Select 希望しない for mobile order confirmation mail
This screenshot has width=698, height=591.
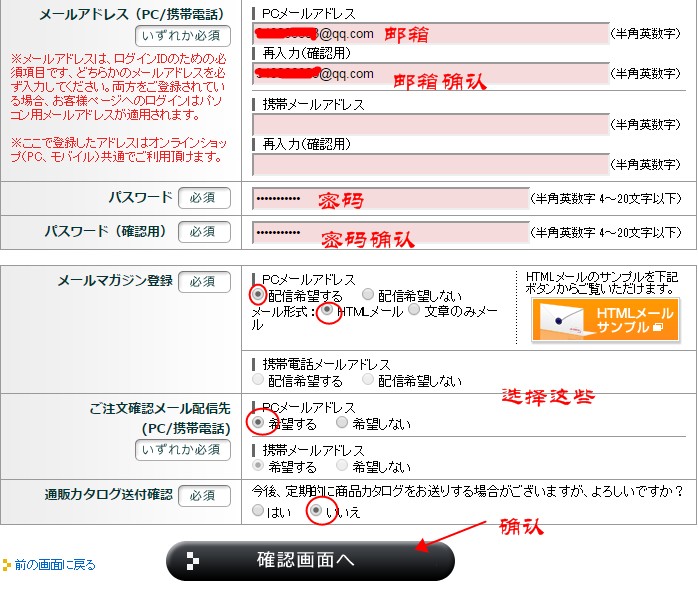point(342,467)
